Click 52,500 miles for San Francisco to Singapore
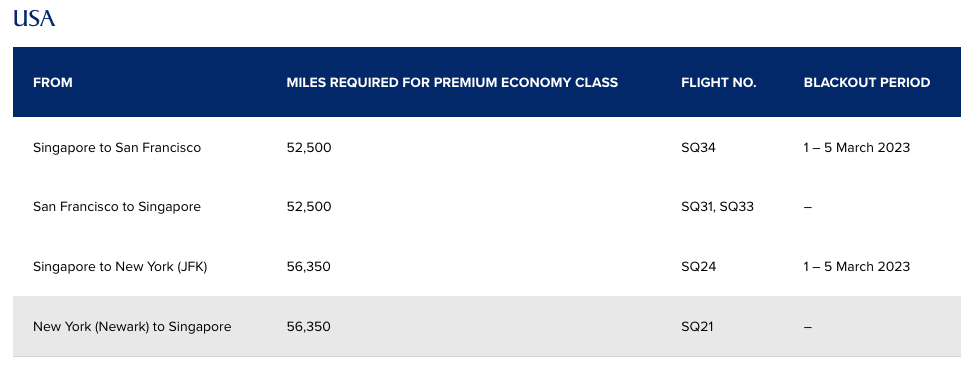This screenshot has height=383, width=969. [x=309, y=207]
